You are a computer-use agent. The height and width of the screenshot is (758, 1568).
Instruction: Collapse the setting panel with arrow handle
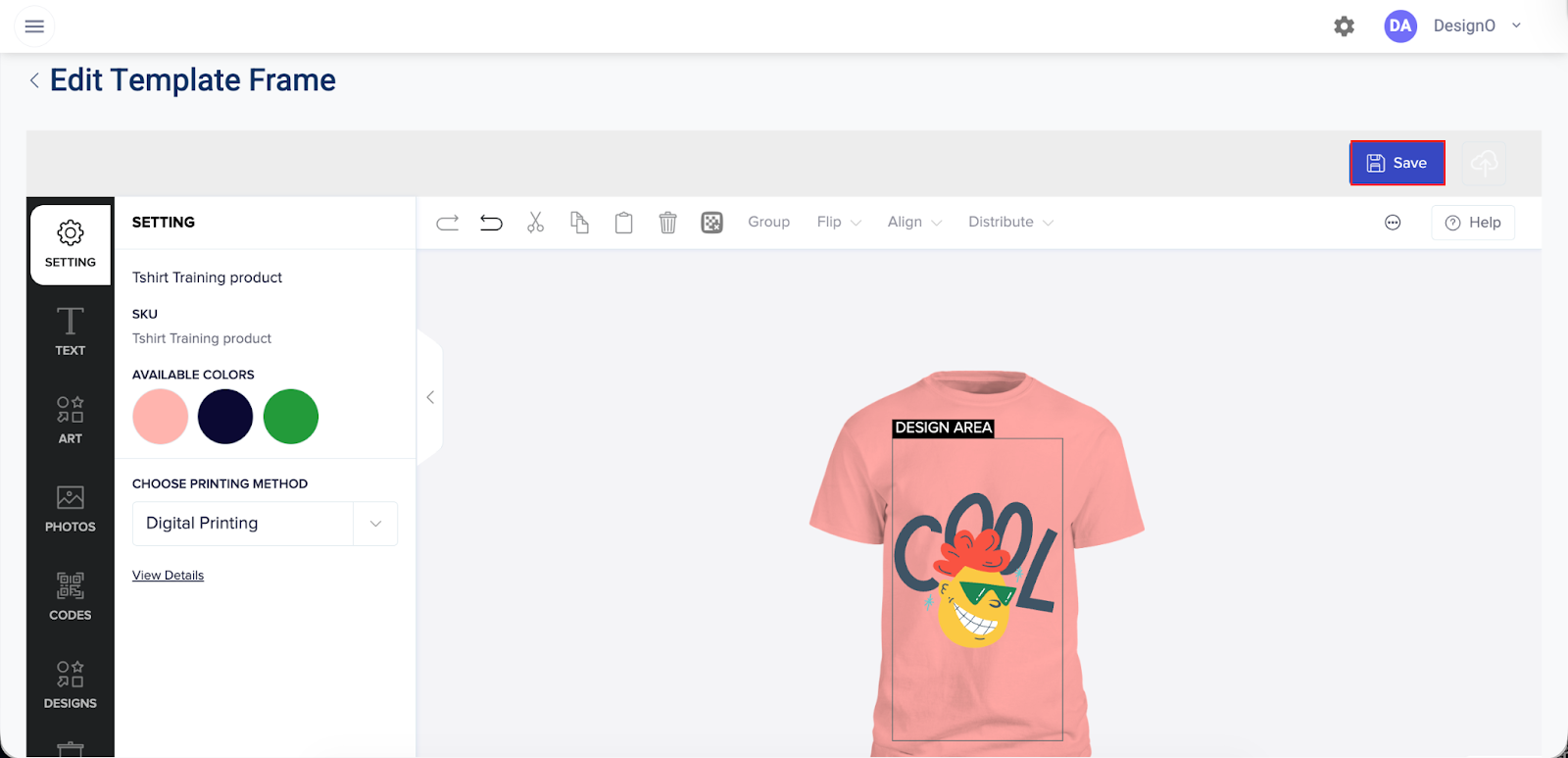point(430,397)
